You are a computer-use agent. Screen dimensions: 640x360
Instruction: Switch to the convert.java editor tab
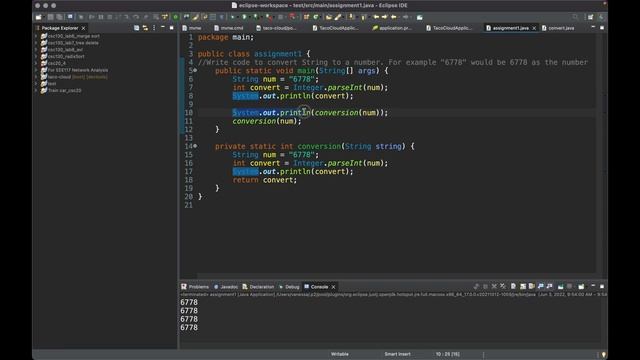(x=558, y=28)
